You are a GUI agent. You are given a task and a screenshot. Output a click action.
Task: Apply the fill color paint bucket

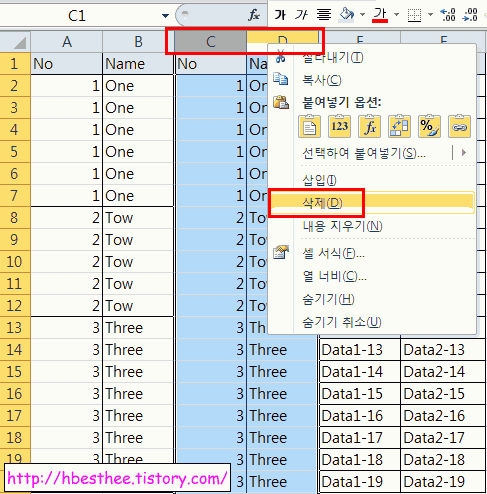click(346, 15)
